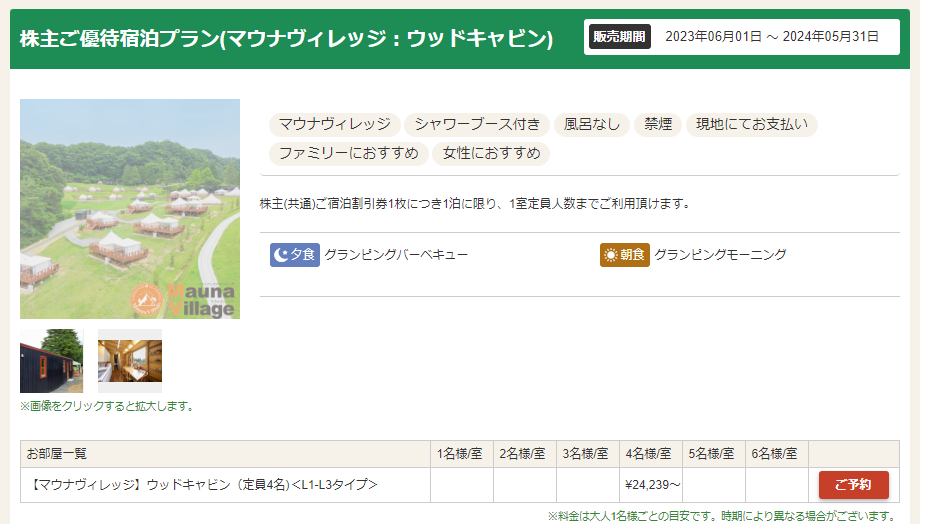Click the red ご予約 reservation button
This screenshot has height=524, width=928.
853,485
